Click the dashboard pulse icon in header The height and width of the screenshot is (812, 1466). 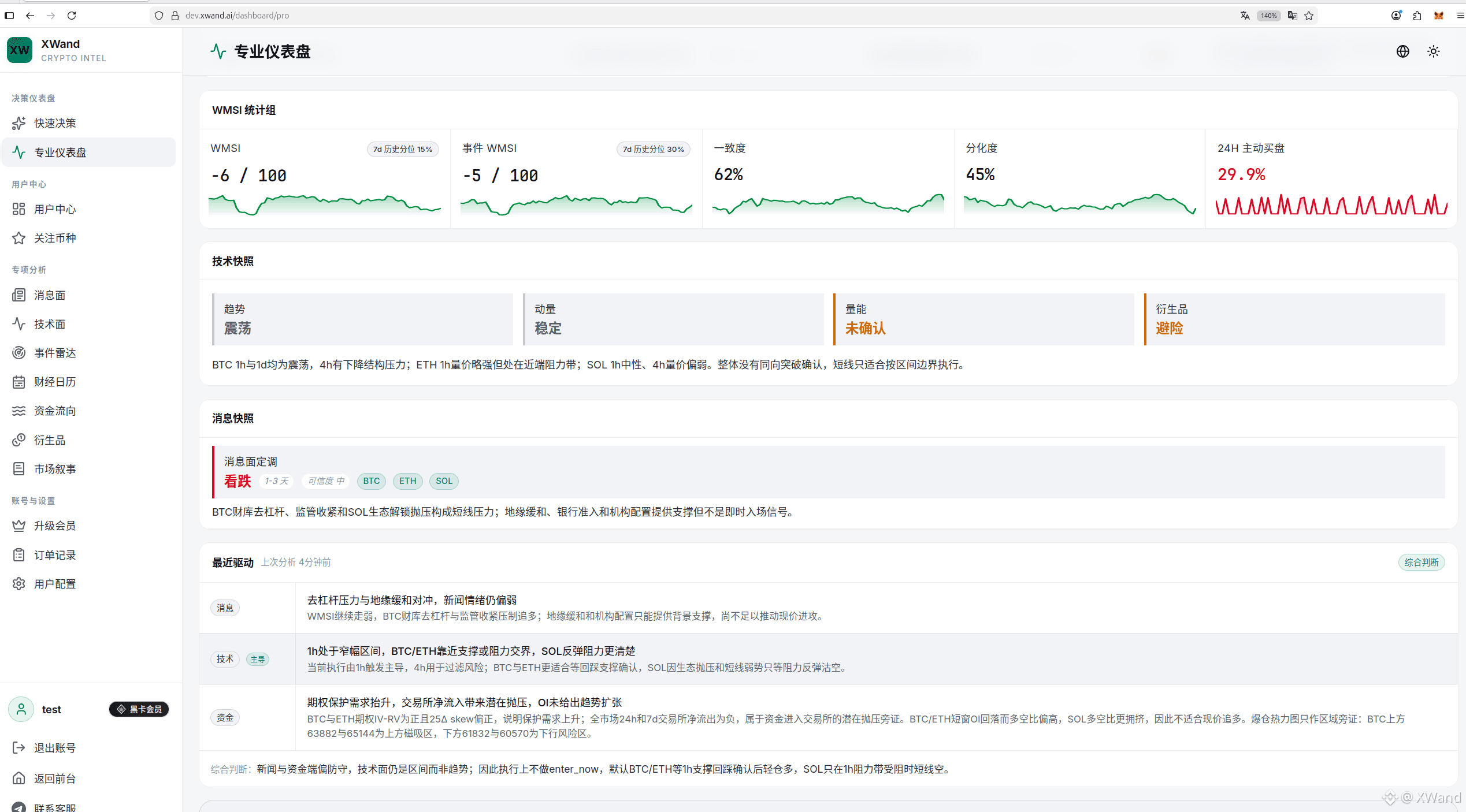(218, 51)
